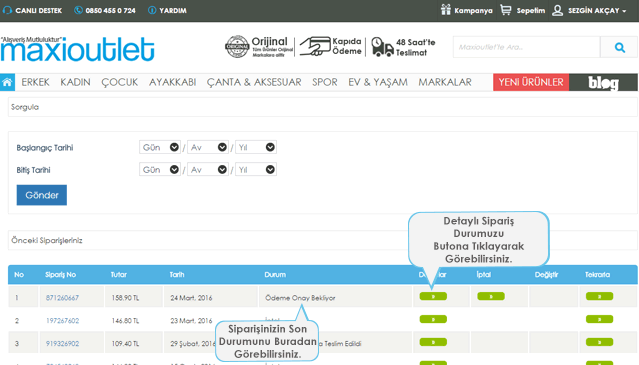Open order number 919326902 link
The image size is (639, 365).
tap(62, 343)
